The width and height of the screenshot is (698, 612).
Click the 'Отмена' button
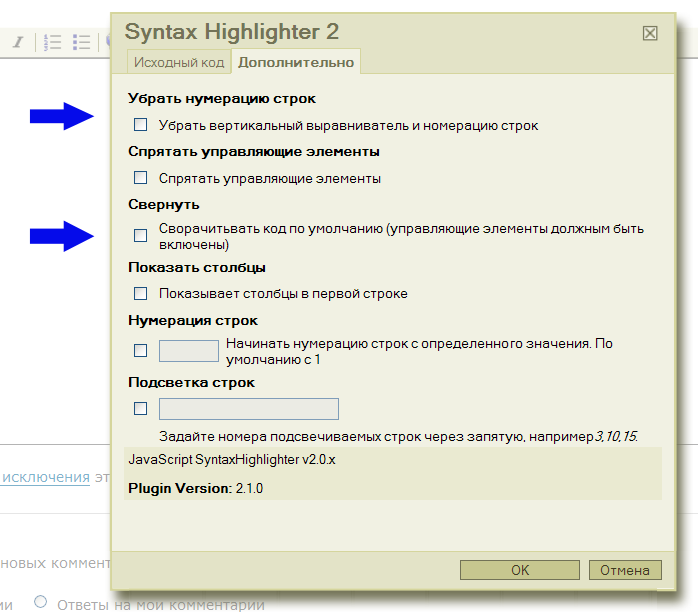pyautogui.click(x=625, y=570)
